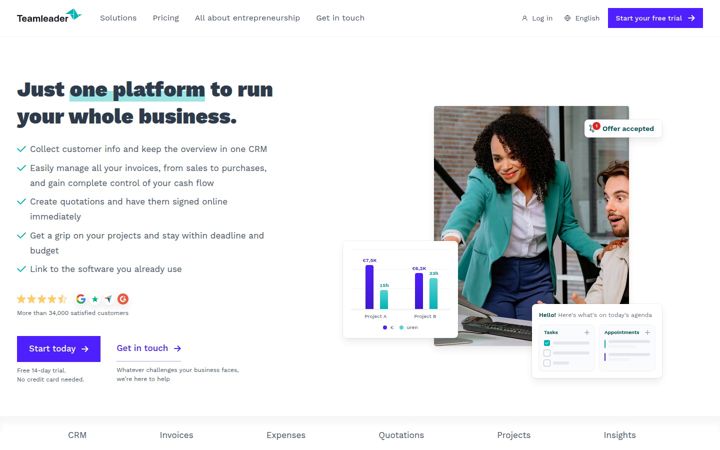Viewport: 720px width, 450px height.
Task: Click checkmark icon beside 'Create quotations' bullet
Action: [21, 202]
